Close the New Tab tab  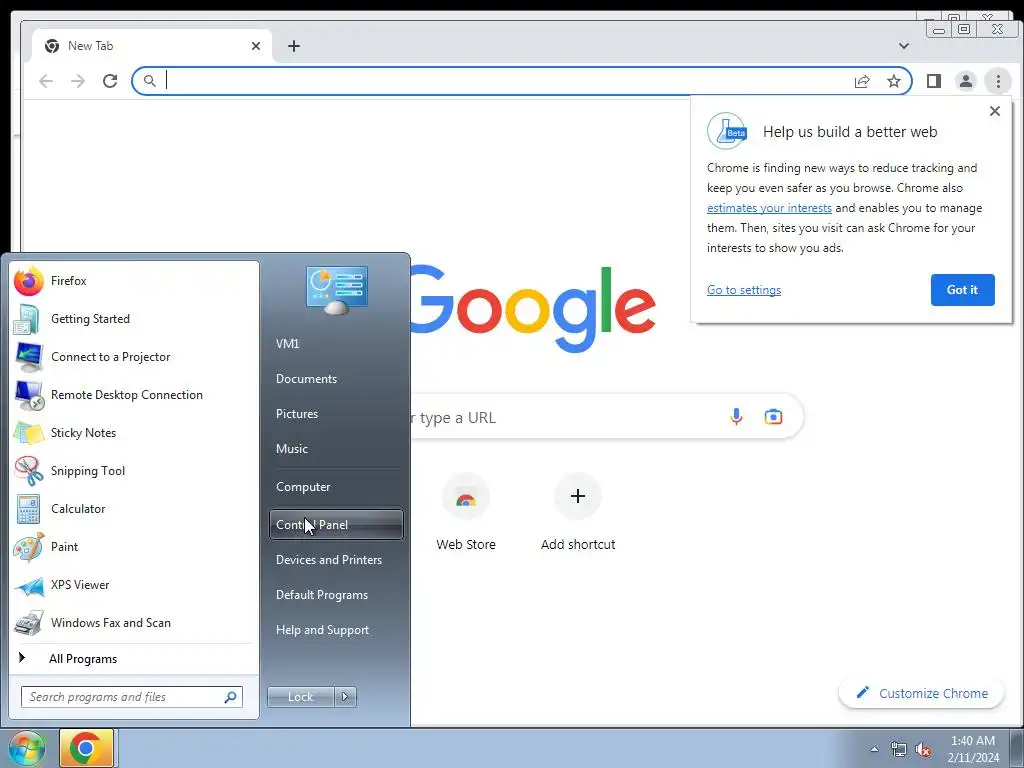click(256, 46)
